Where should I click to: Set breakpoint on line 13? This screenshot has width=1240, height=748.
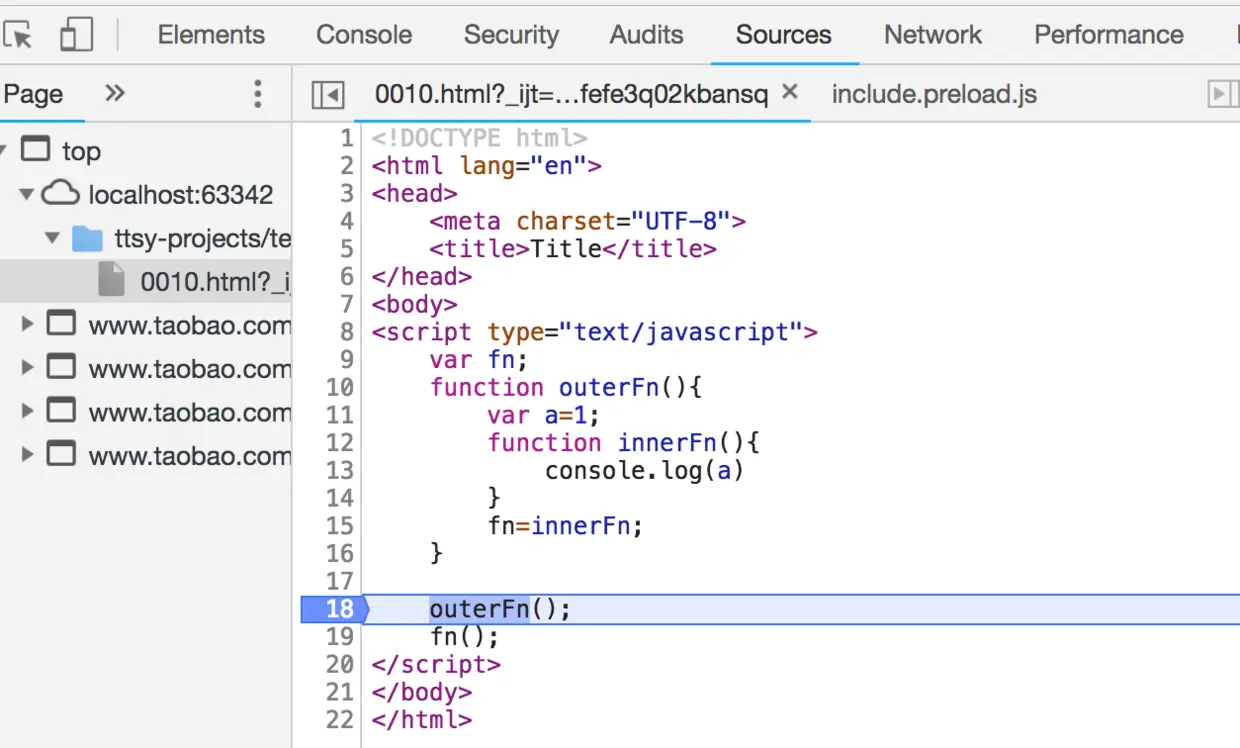[340, 470]
